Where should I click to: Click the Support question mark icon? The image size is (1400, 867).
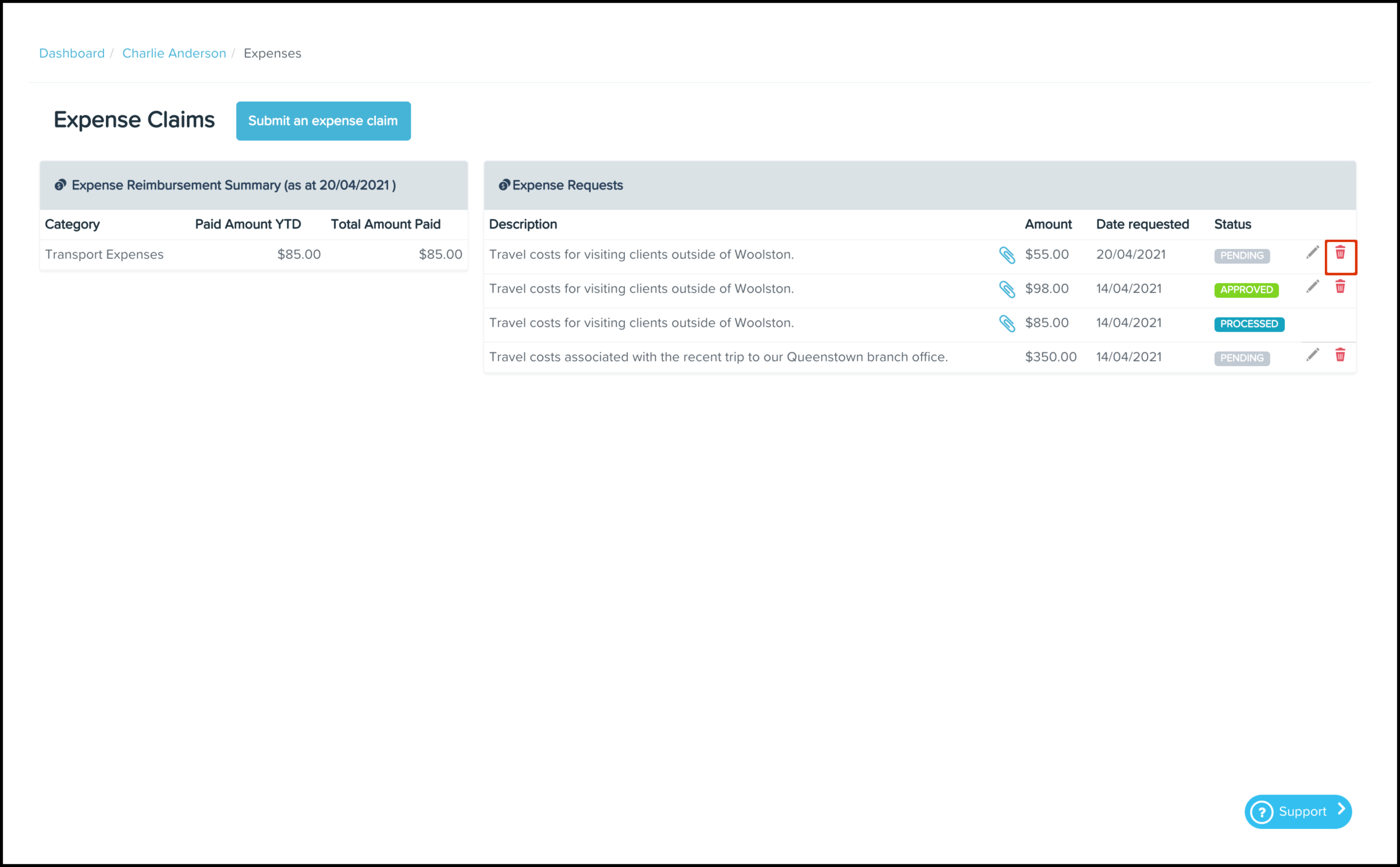pyautogui.click(x=1261, y=812)
